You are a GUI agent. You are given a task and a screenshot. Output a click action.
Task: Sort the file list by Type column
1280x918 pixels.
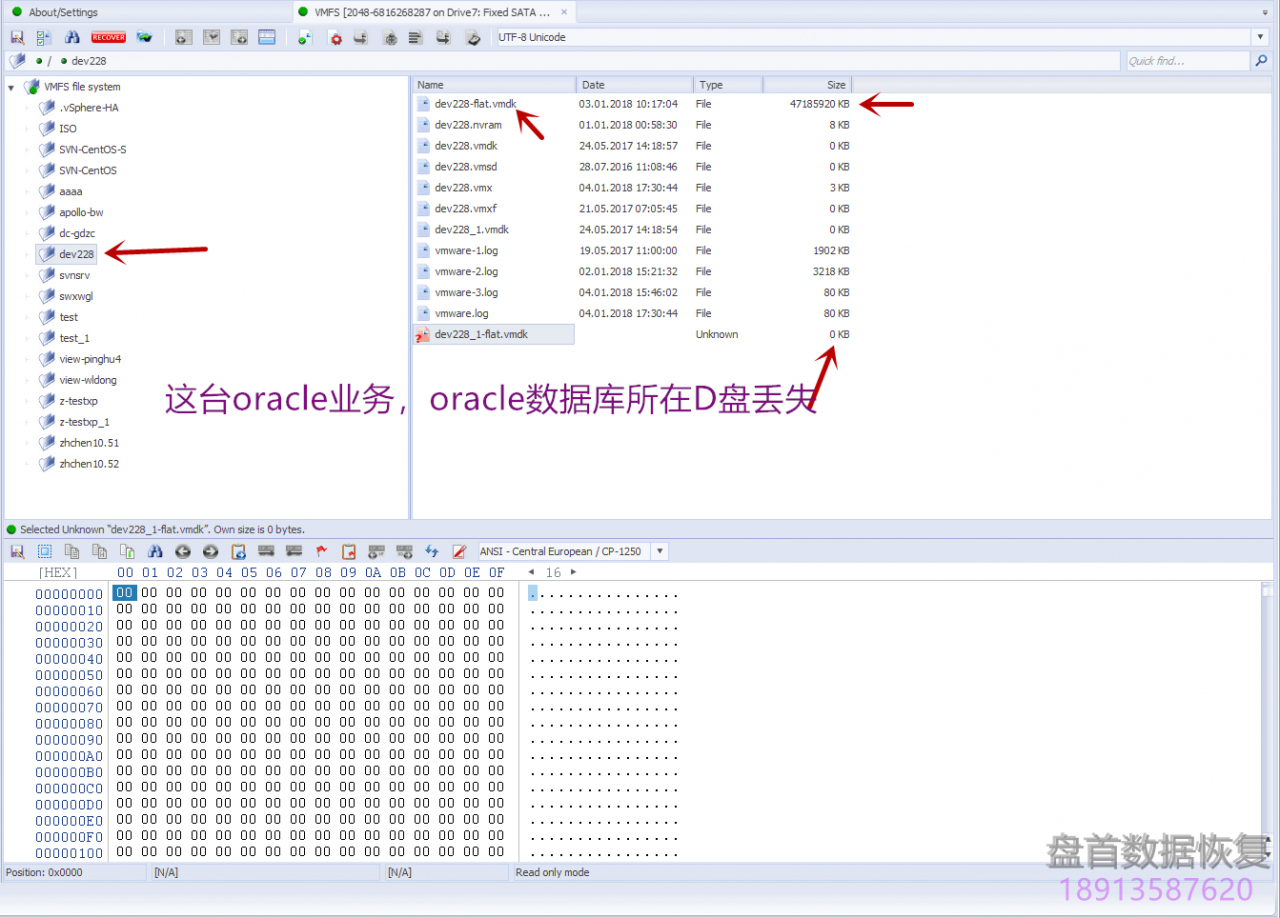click(x=728, y=85)
